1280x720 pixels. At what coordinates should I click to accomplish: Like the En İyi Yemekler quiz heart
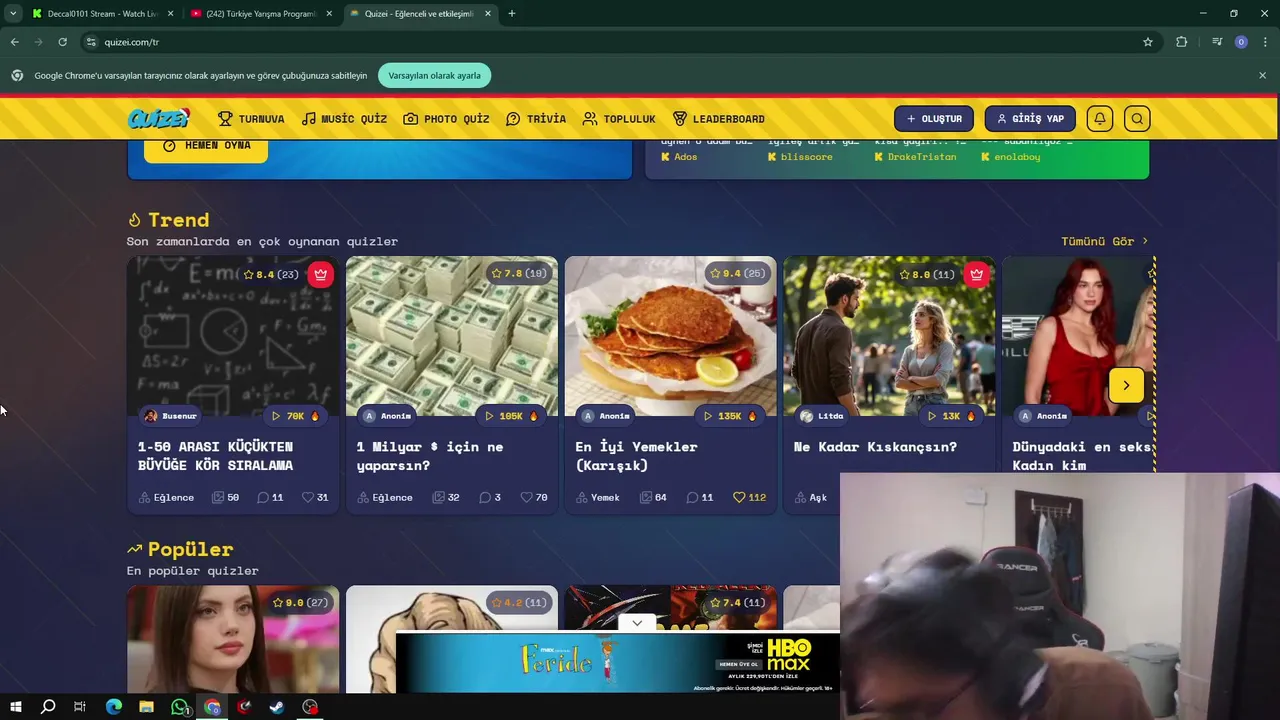coord(739,497)
